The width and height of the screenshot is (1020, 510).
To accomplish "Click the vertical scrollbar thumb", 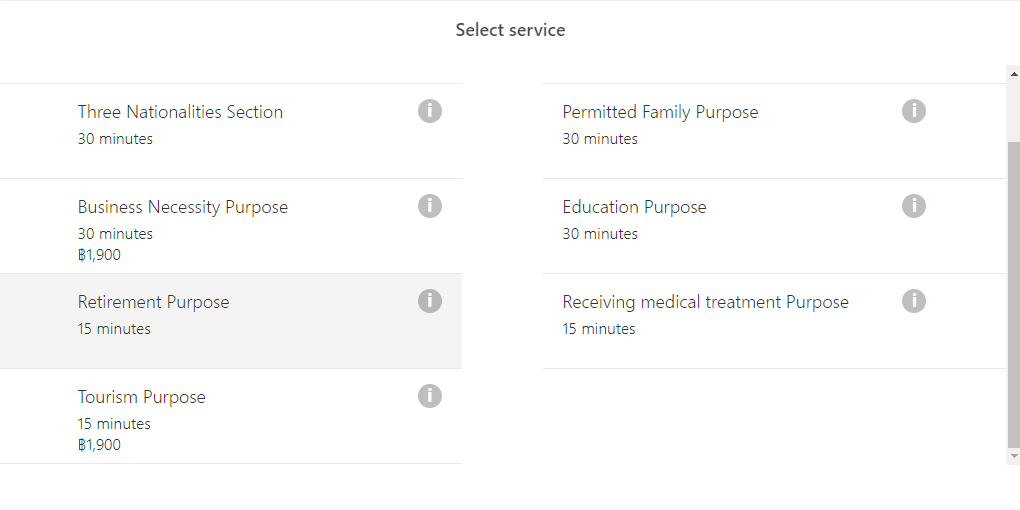I will (1013, 295).
